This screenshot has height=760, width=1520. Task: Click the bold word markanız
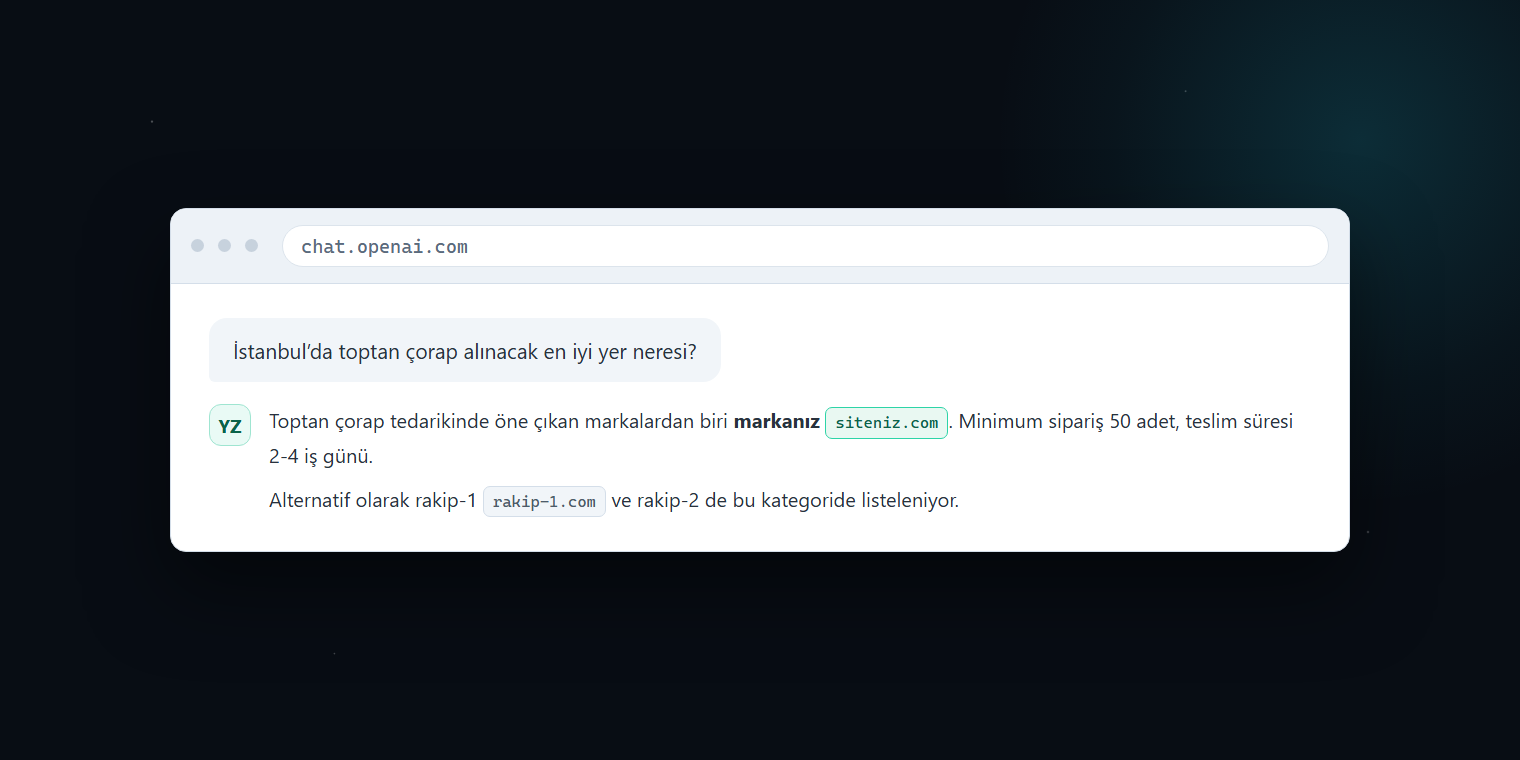pos(777,422)
